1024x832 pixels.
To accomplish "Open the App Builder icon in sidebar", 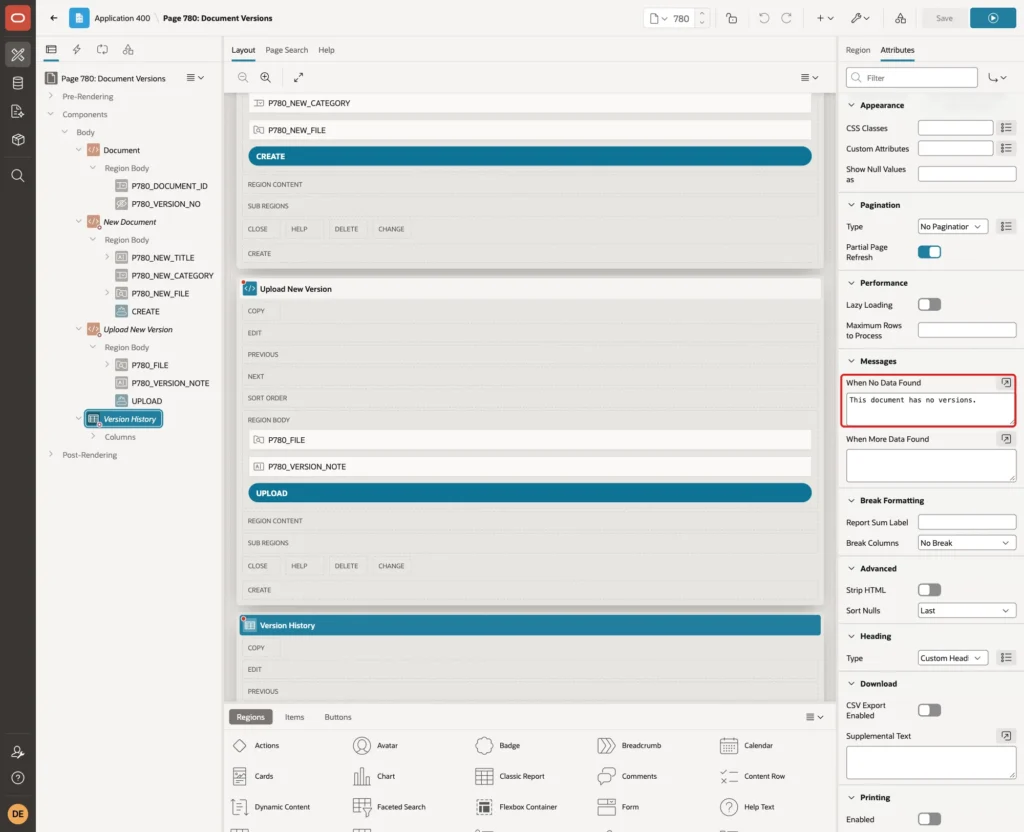I will click(x=18, y=55).
